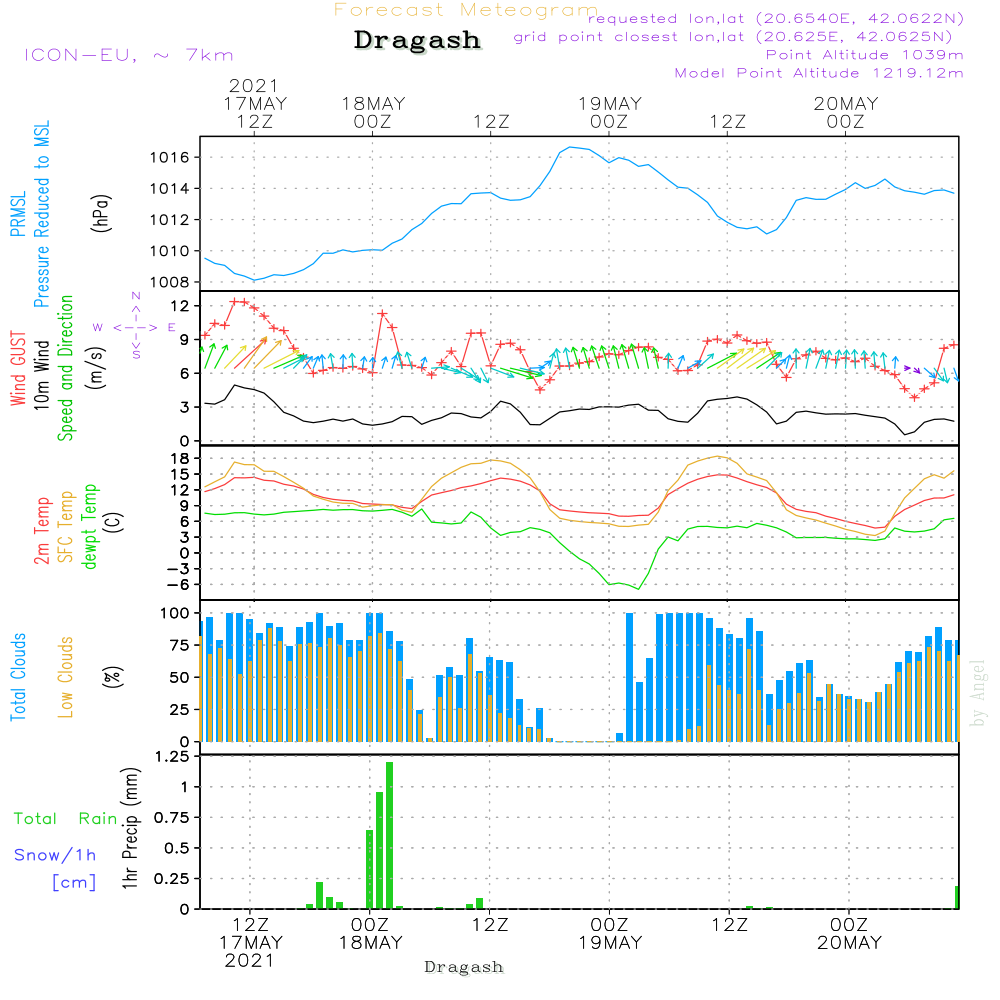Click the 1016 pressure axis value

click(170, 158)
